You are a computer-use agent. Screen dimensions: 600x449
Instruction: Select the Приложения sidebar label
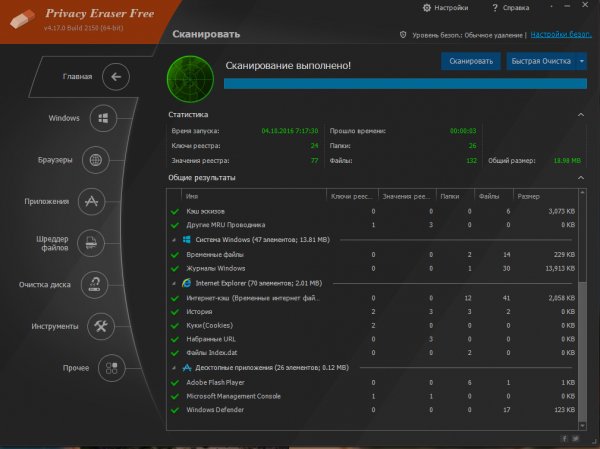pos(47,201)
